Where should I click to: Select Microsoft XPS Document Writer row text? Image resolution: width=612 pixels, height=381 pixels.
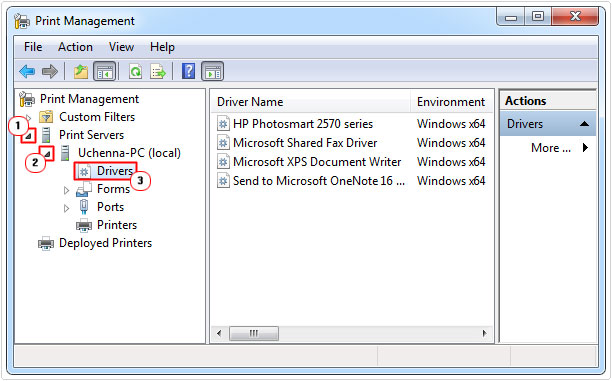coord(317,162)
